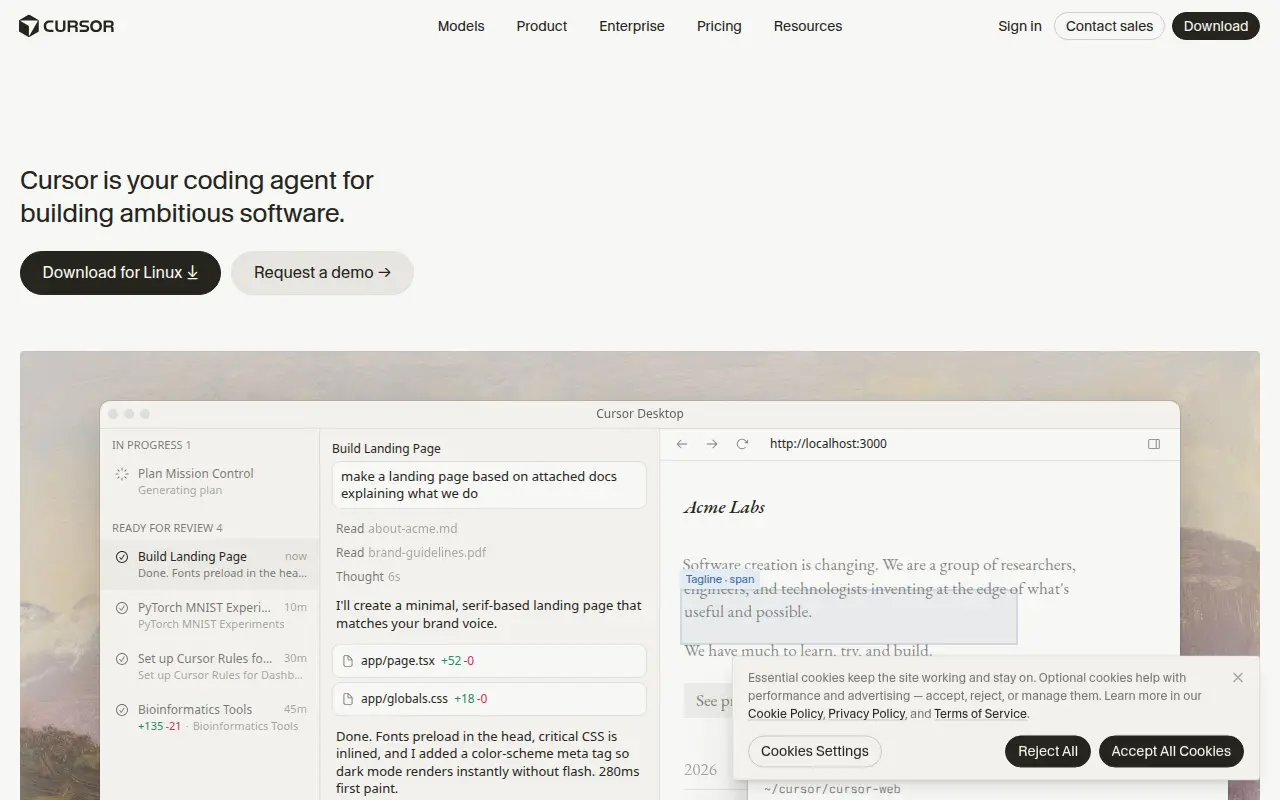This screenshot has height=800, width=1280.
Task: Click the Acme Labs heading in preview
Action: (724, 507)
